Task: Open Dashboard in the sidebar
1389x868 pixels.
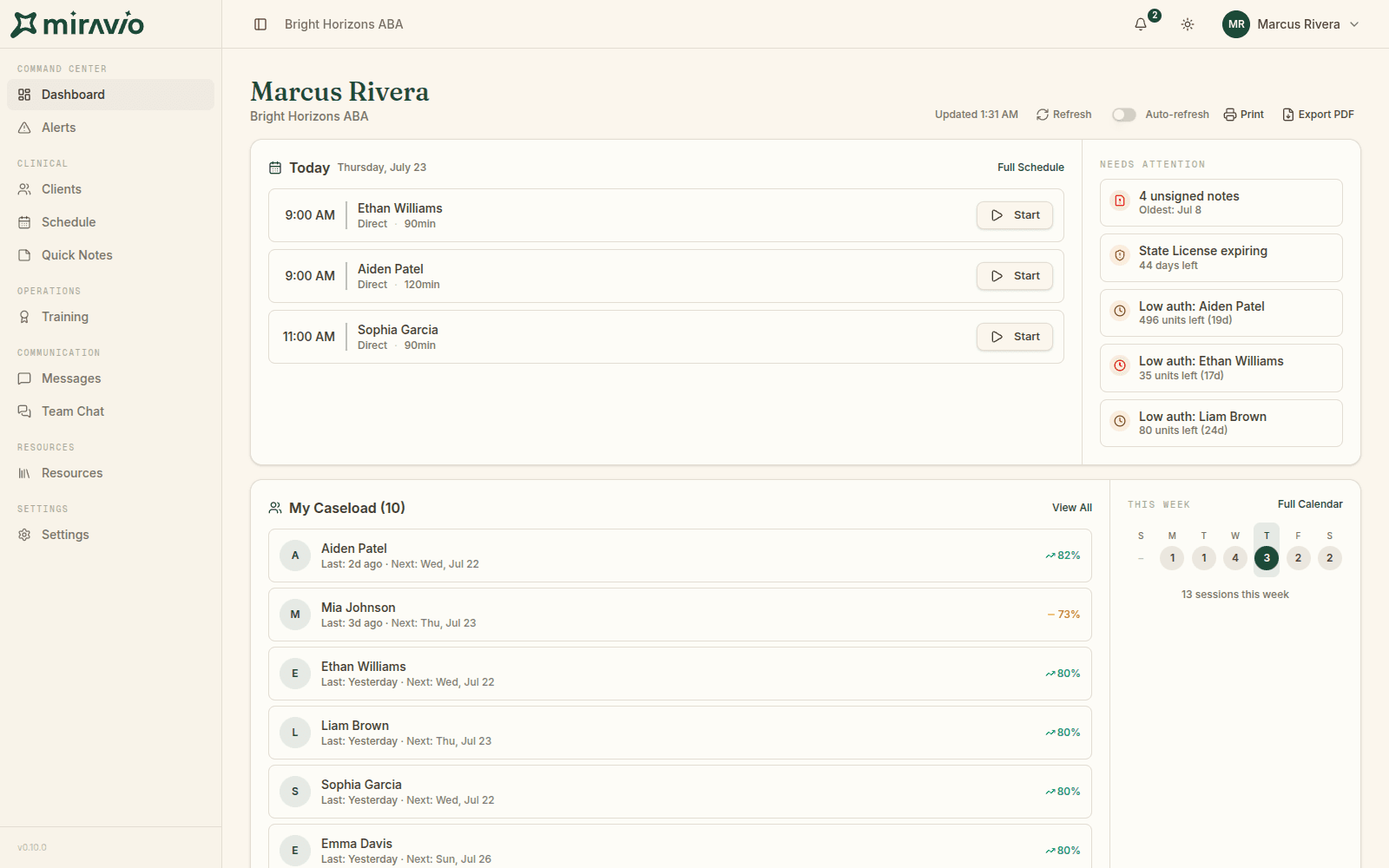Action: [110, 95]
